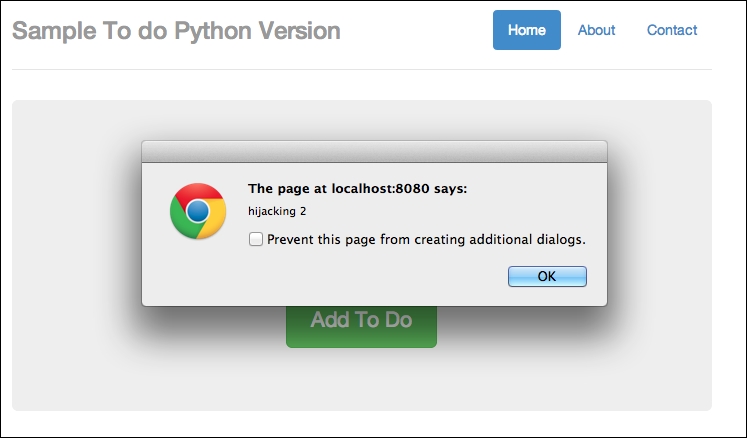Open the Contact page link
Viewport: 747px width, 438px height.
point(672,30)
